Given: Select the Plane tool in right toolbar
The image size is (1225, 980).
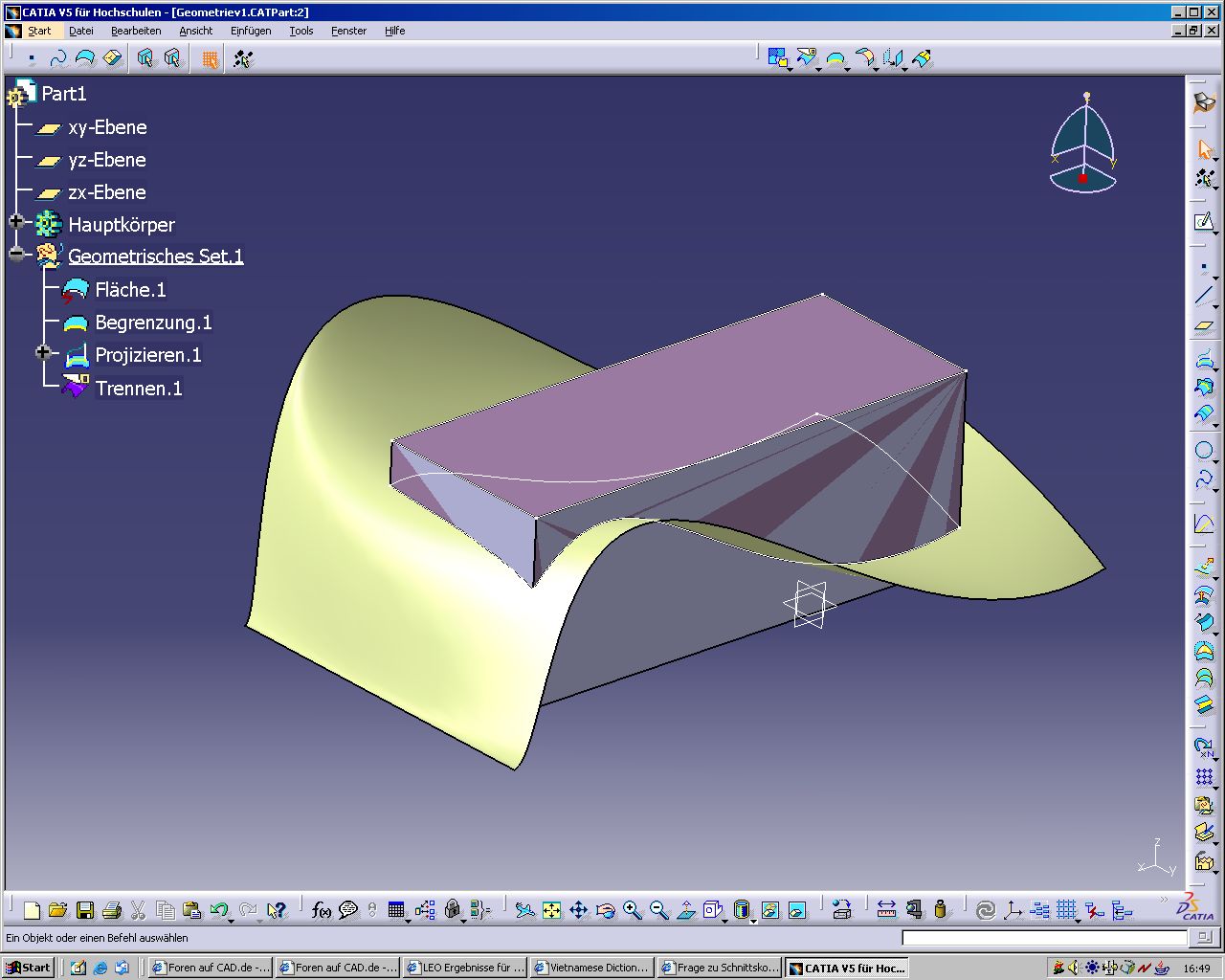Looking at the screenshot, I should (1204, 326).
